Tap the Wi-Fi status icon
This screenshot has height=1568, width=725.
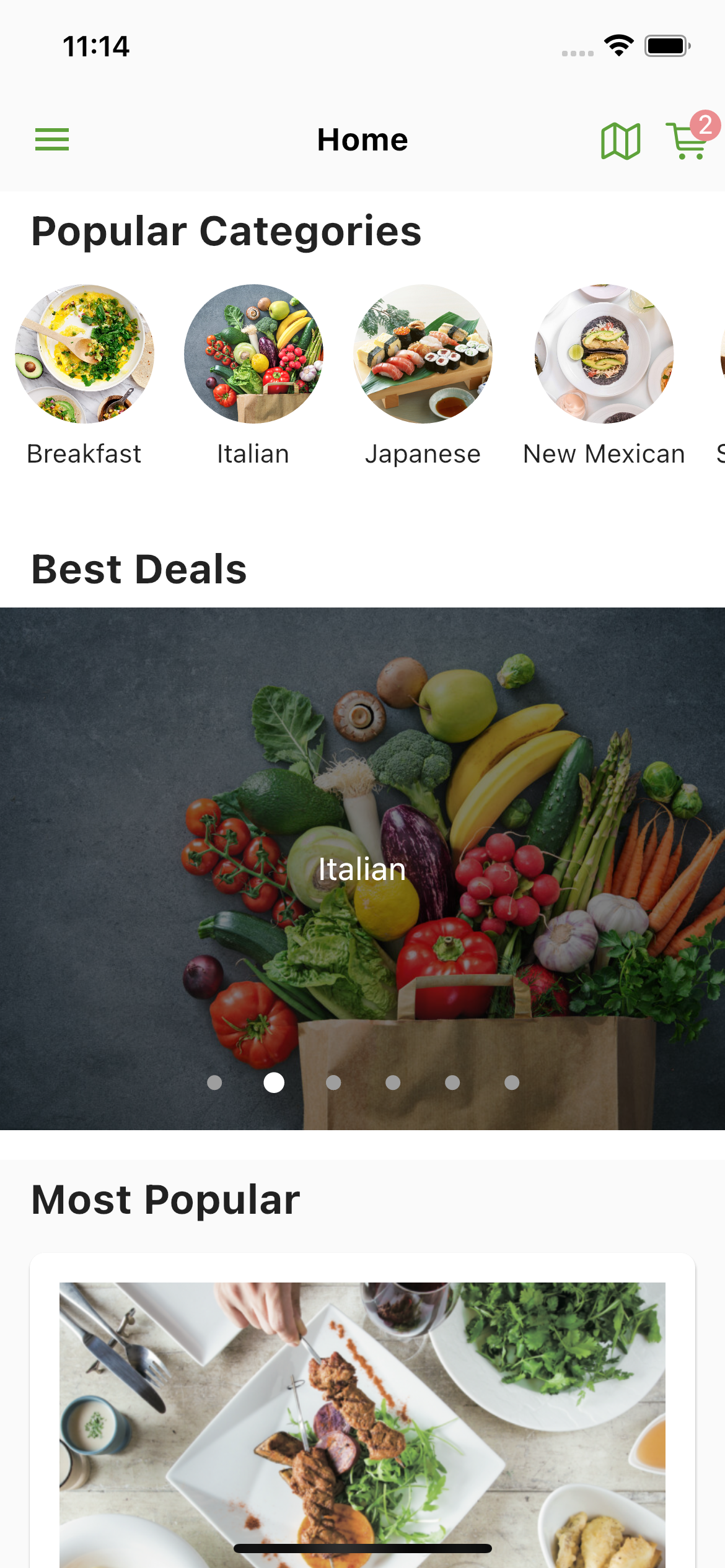[x=619, y=46]
